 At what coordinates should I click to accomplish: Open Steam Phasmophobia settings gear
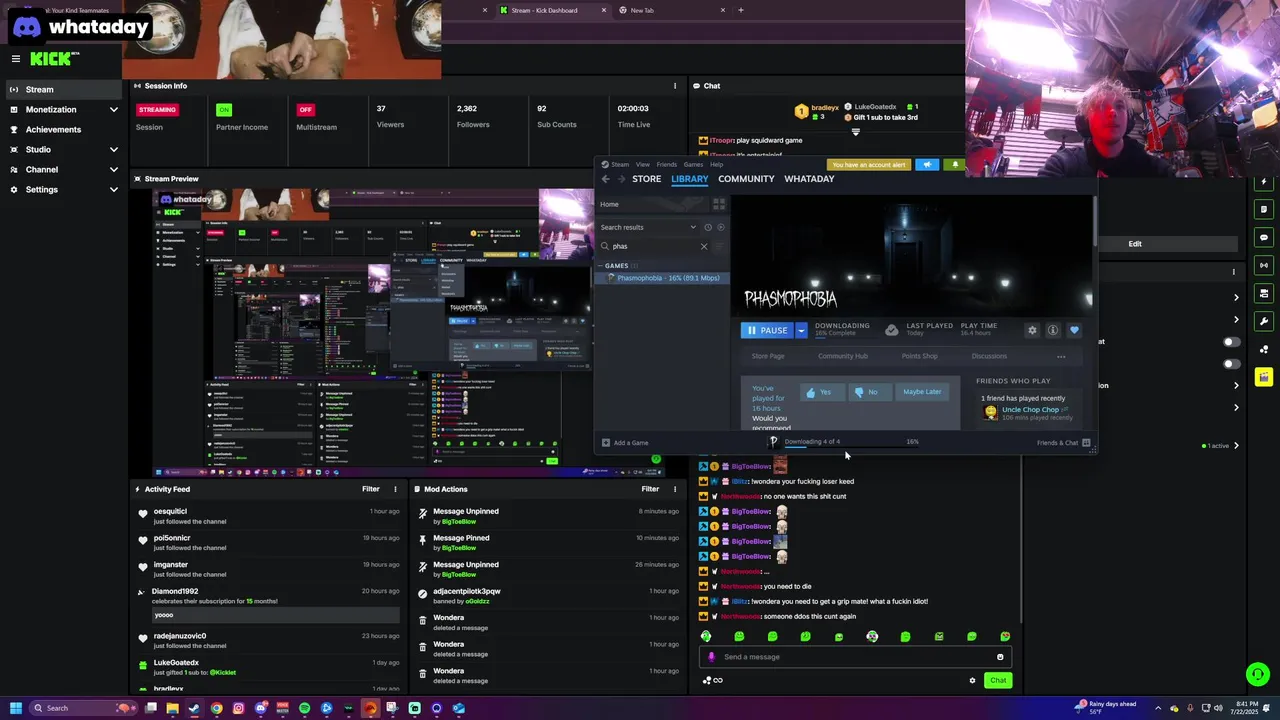[1032, 330]
